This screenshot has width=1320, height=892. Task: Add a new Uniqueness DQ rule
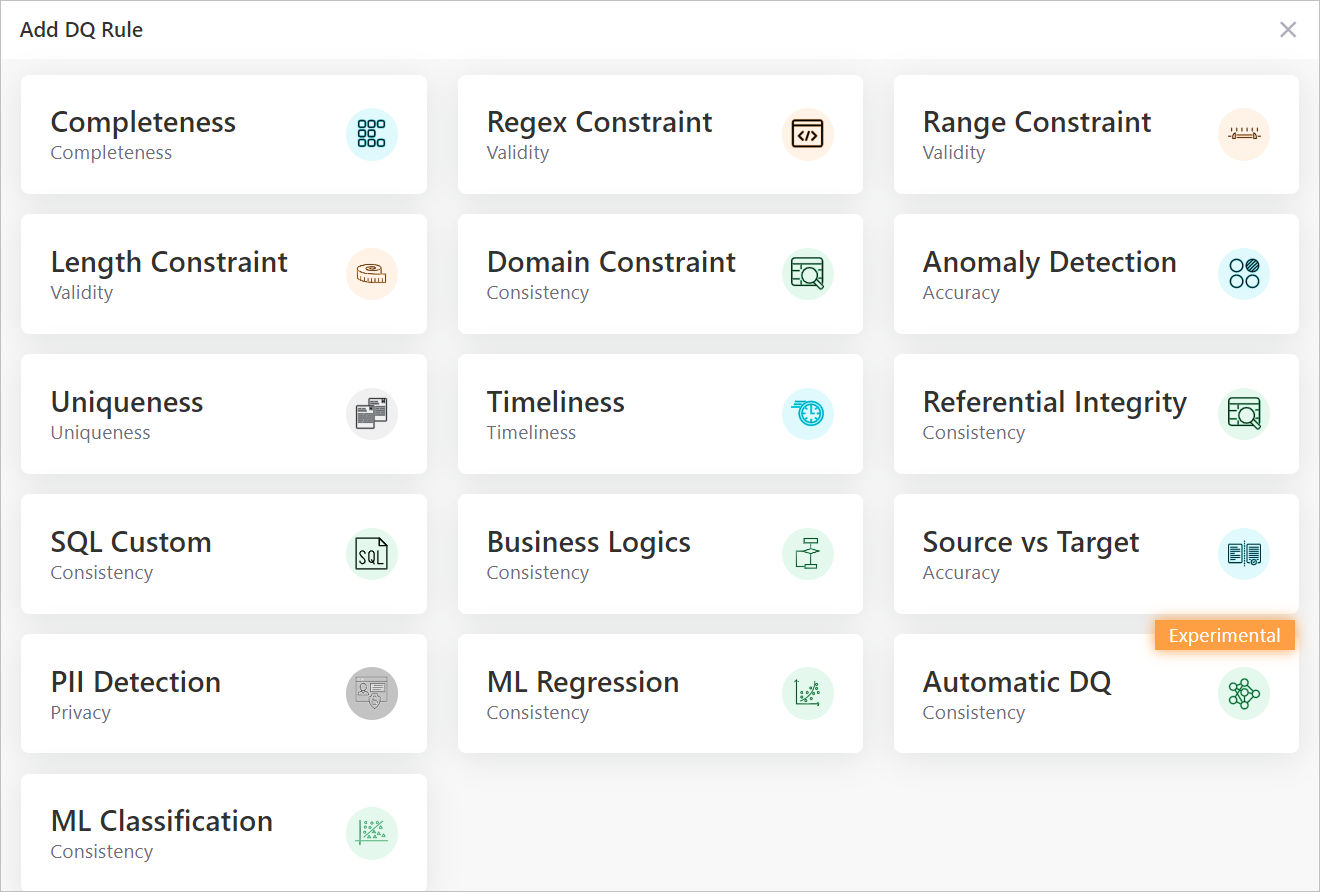[x=224, y=414]
